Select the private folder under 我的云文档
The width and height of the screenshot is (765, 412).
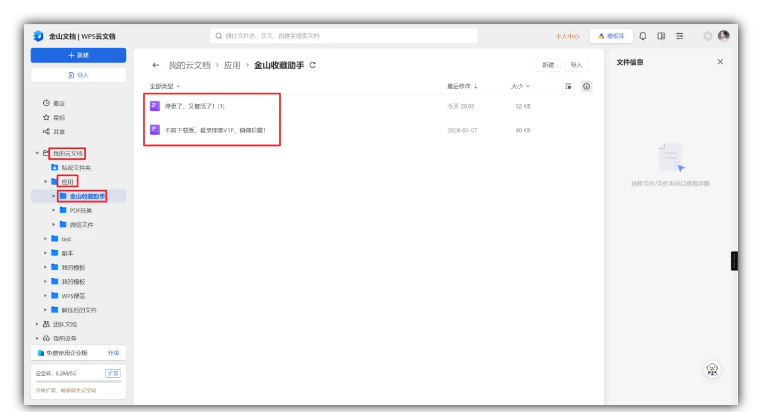point(76,167)
